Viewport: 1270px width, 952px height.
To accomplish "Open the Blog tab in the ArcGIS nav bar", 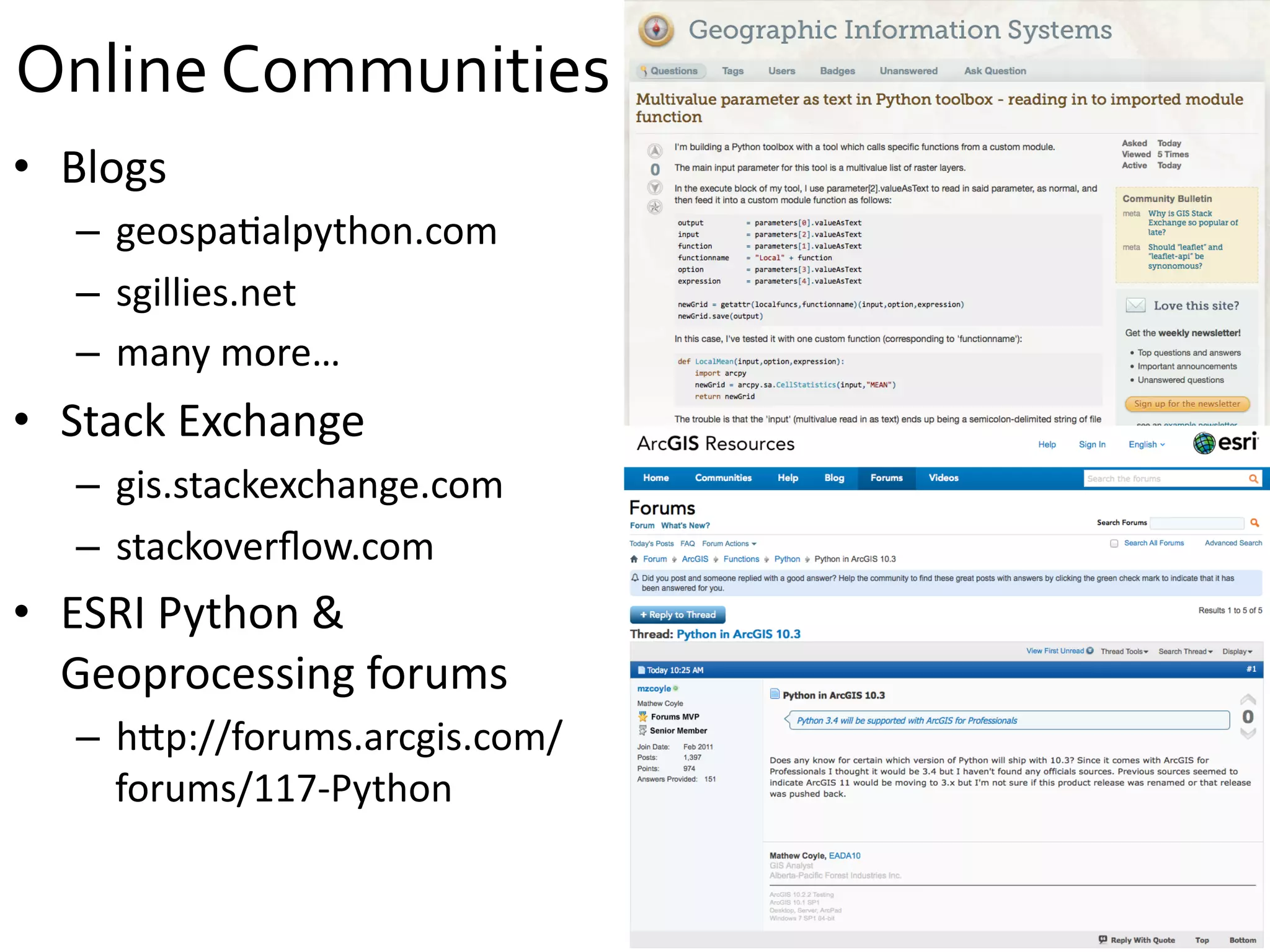I will coord(834,478).
